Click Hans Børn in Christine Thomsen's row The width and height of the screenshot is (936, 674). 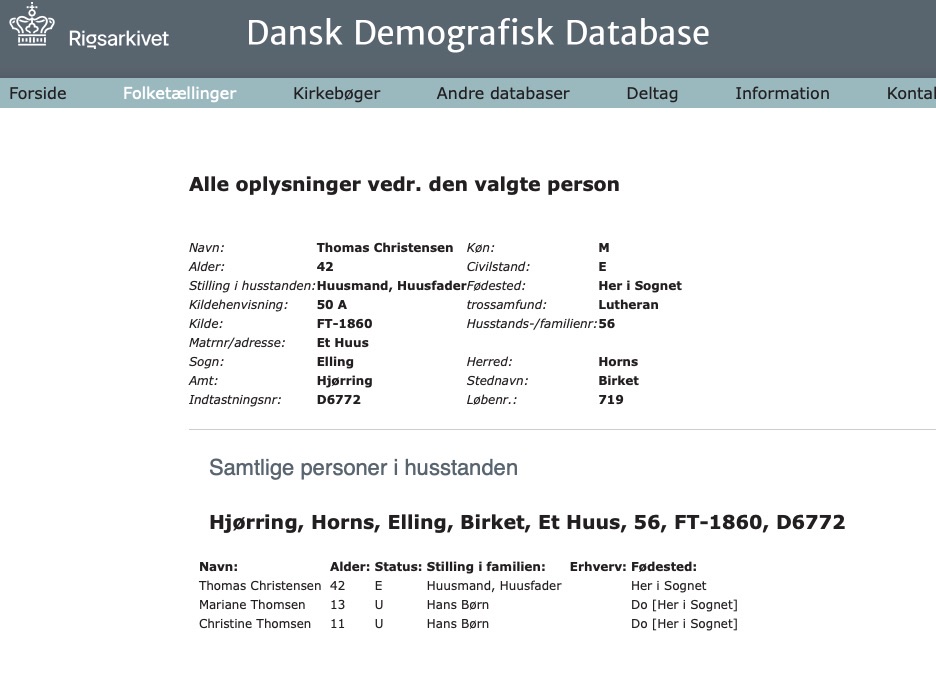click(457, 624)
